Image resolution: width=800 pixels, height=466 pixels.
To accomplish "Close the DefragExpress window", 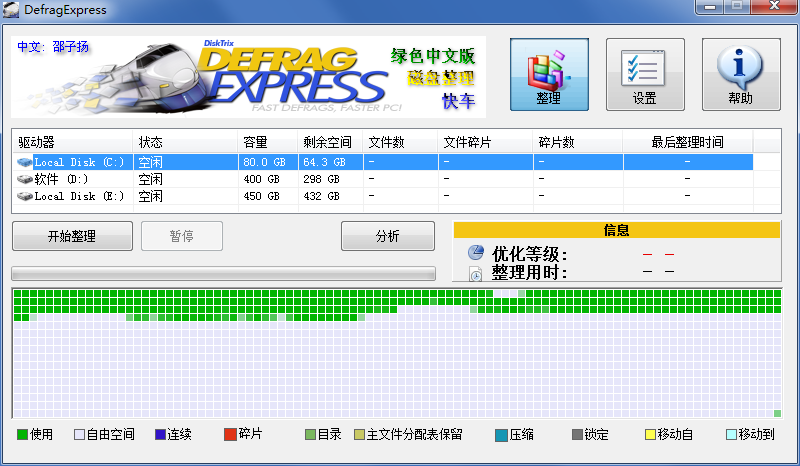I will [x=774, y=7].
